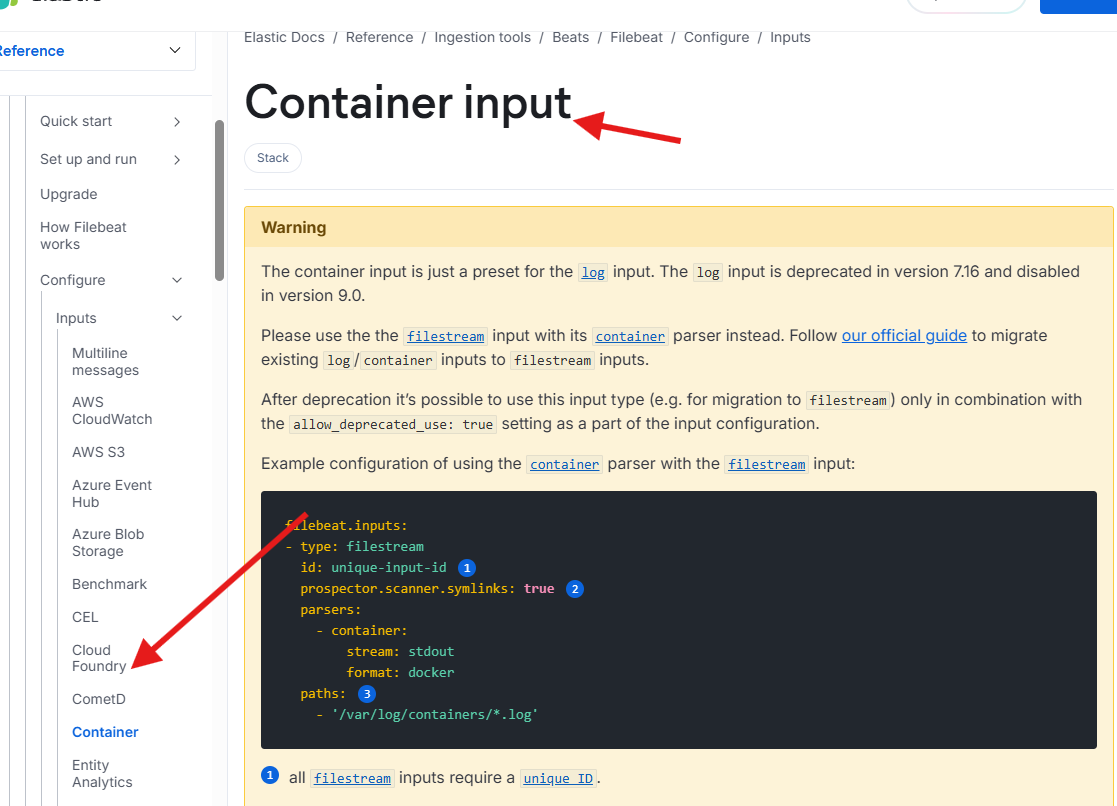The width and height of the screenshot is (1117, 806).
Task: Follow the log input link
Action: click(593, 272)
